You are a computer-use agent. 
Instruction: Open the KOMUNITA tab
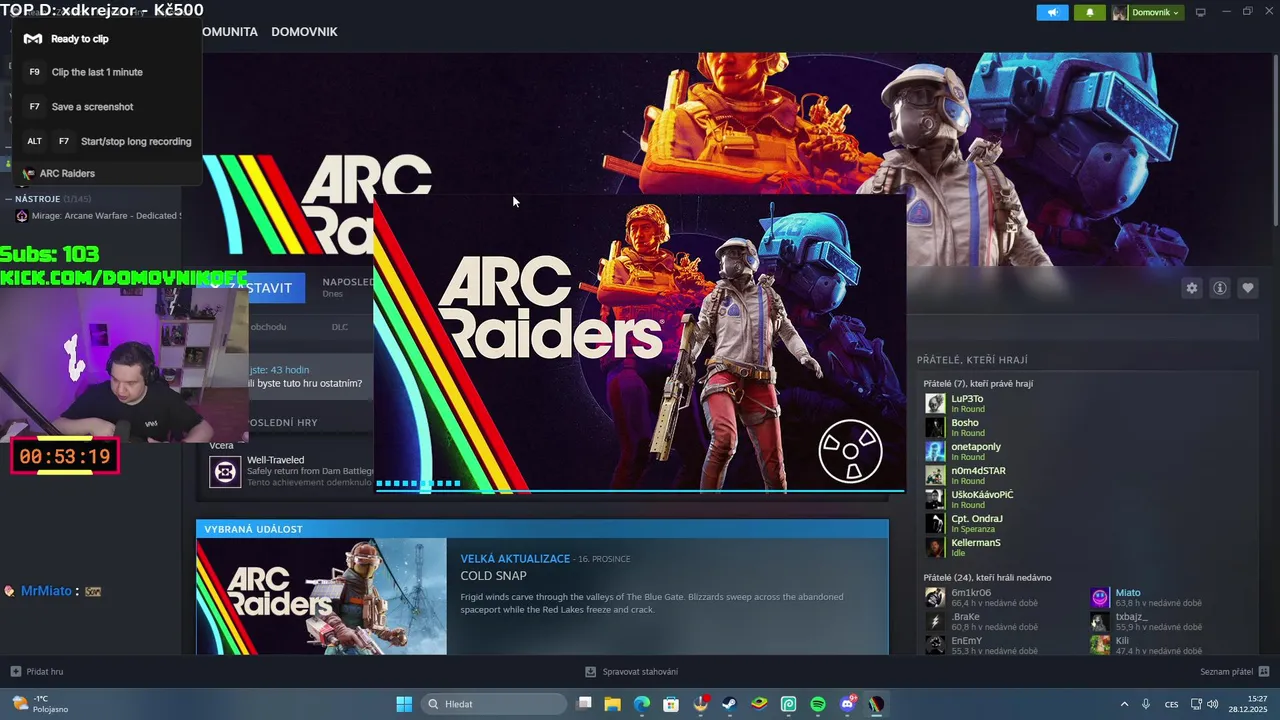click(x=229, y=32)
